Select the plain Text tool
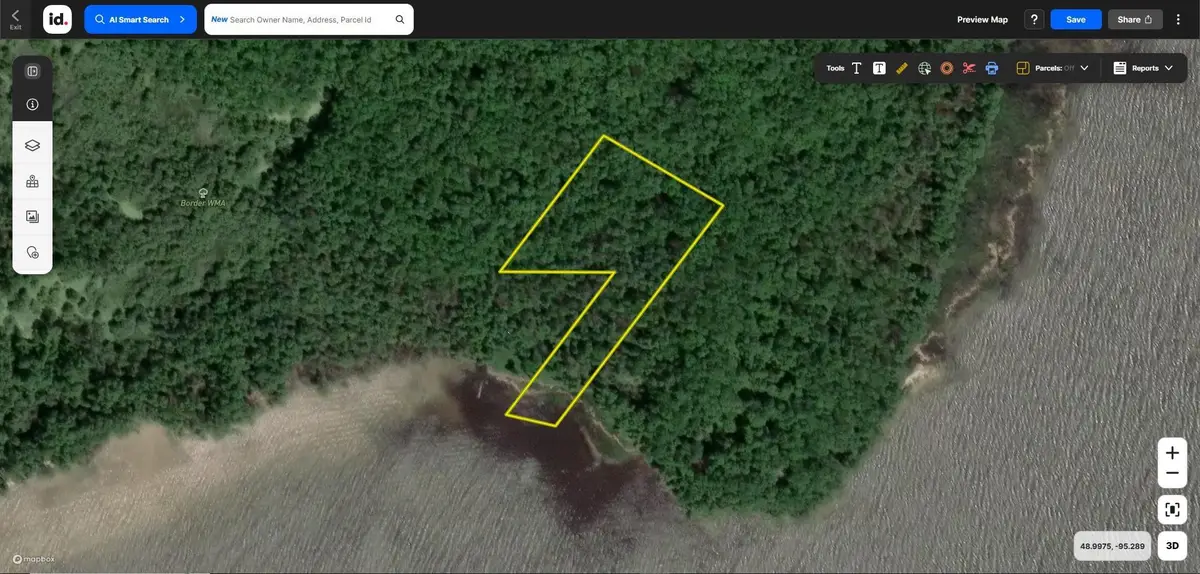Image resolution: width=1200 pixels, height=574 pixels. click(x=857, y=68)
